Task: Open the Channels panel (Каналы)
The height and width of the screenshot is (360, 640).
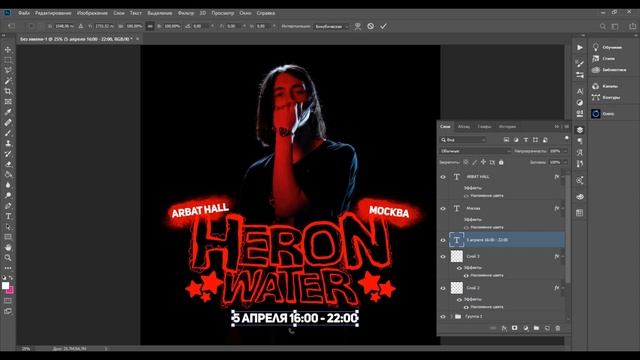Action: click(605, 86)
